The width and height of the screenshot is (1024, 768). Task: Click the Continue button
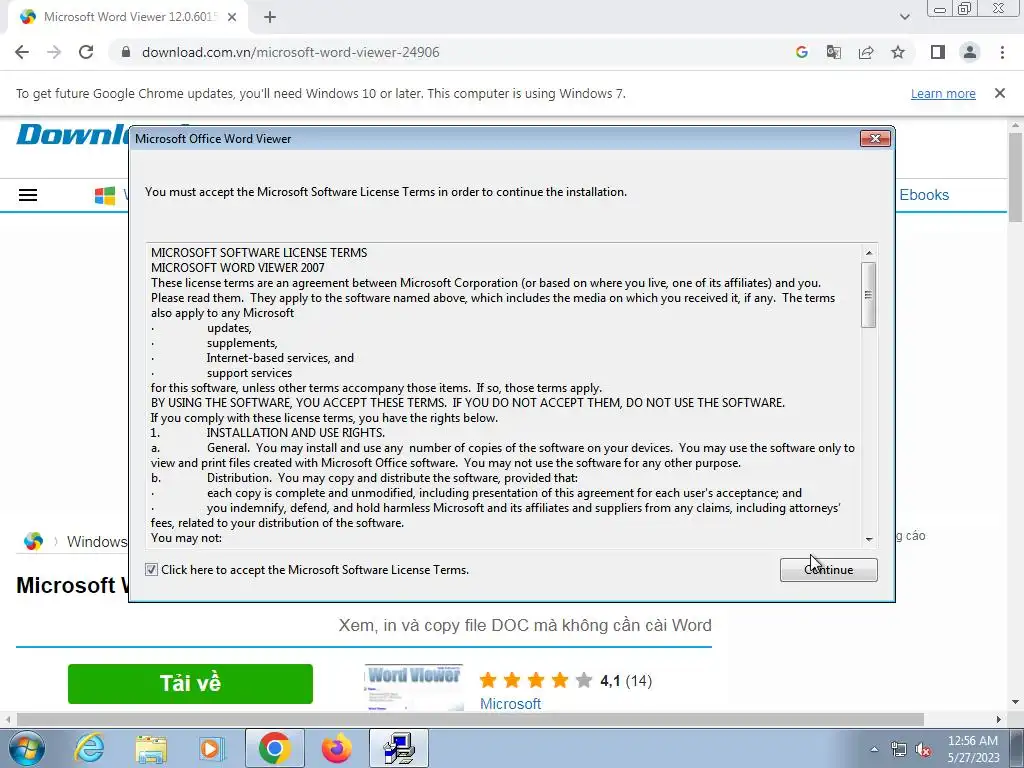[829, 569]
